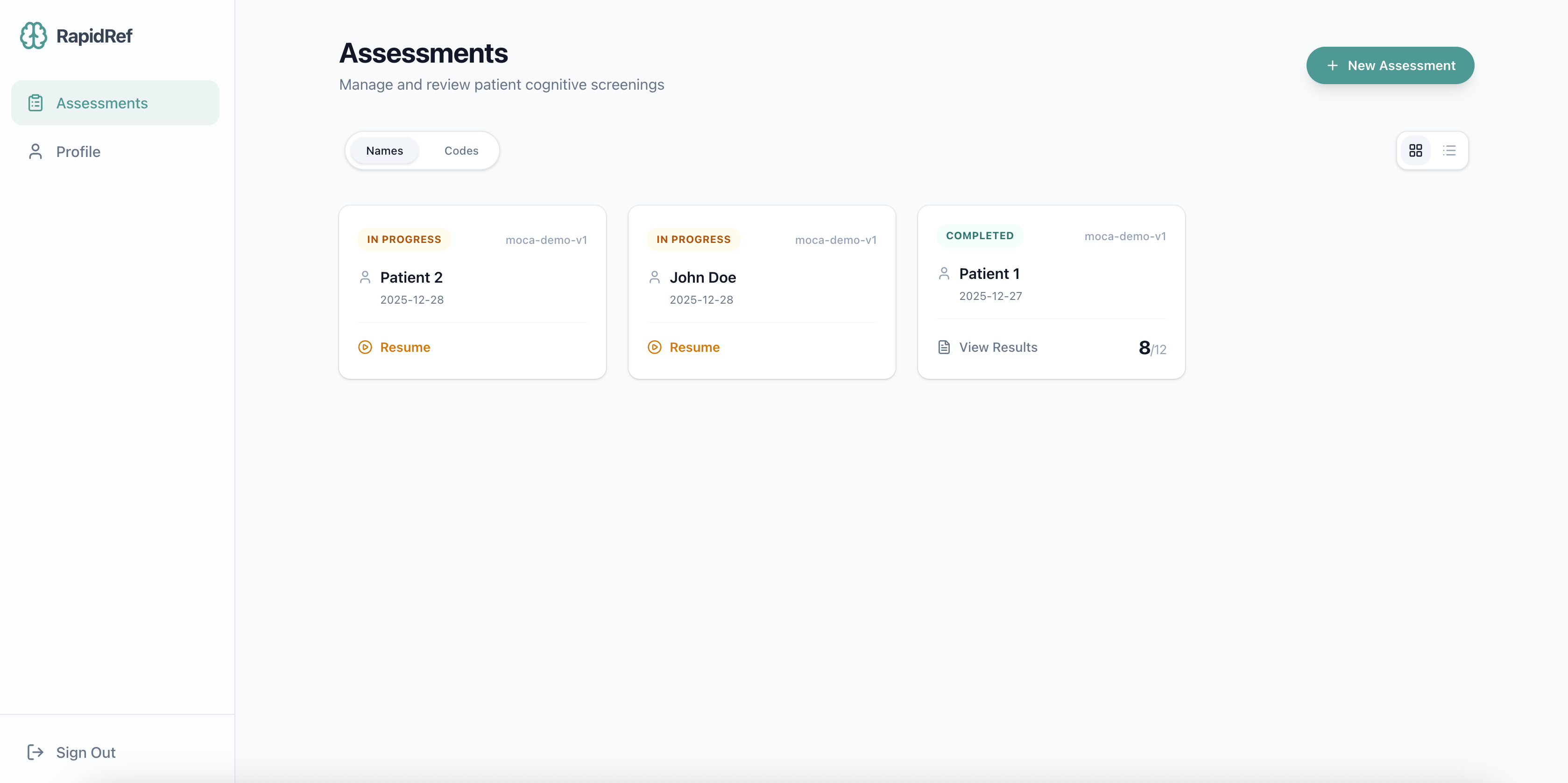This screenshot has height=783, width=1568.
Task: Open the Profile sidebar menu item
Action: 78,152
